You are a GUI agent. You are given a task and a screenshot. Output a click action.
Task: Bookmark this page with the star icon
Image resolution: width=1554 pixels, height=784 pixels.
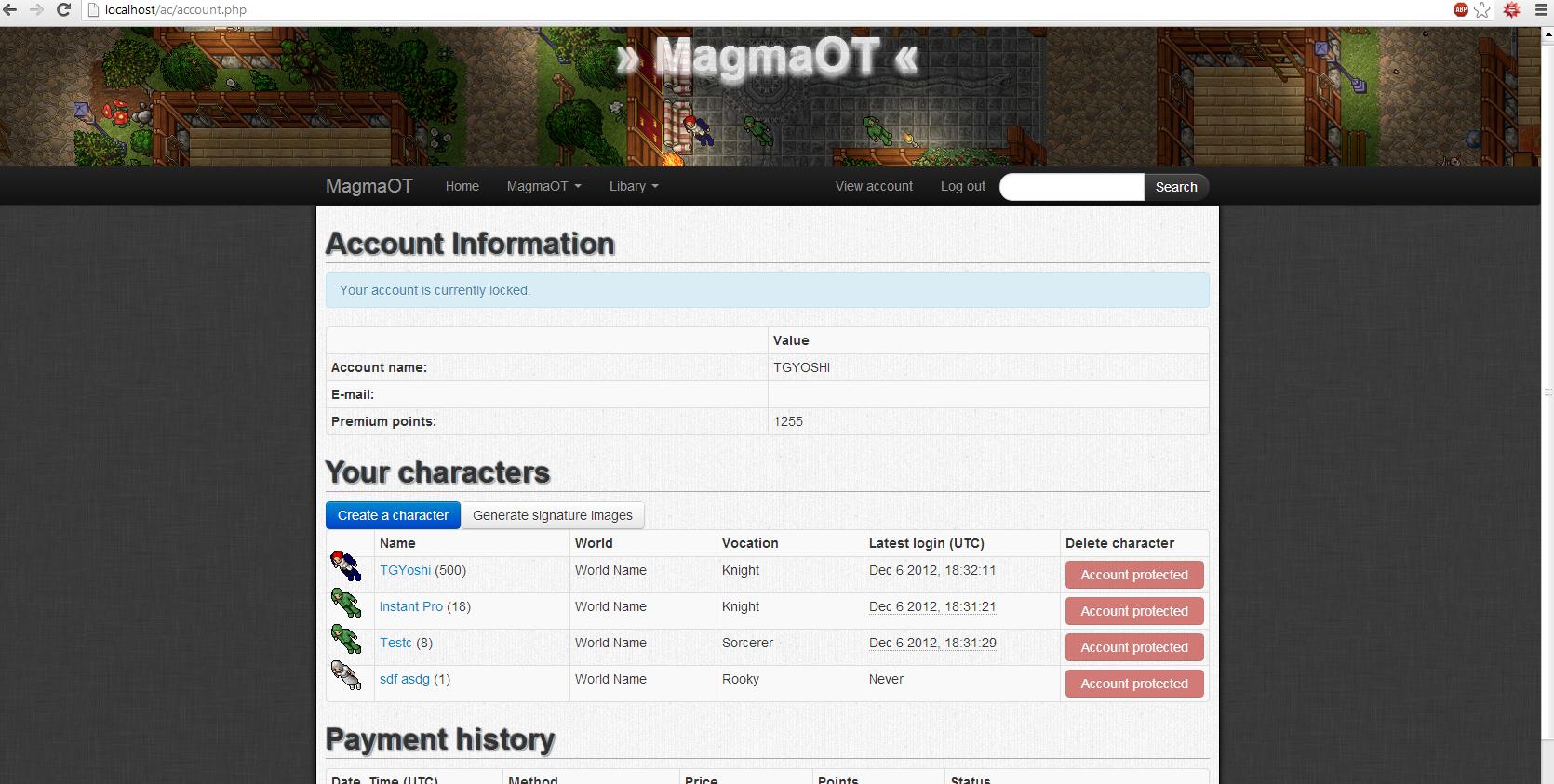(x=1482, y=10)
